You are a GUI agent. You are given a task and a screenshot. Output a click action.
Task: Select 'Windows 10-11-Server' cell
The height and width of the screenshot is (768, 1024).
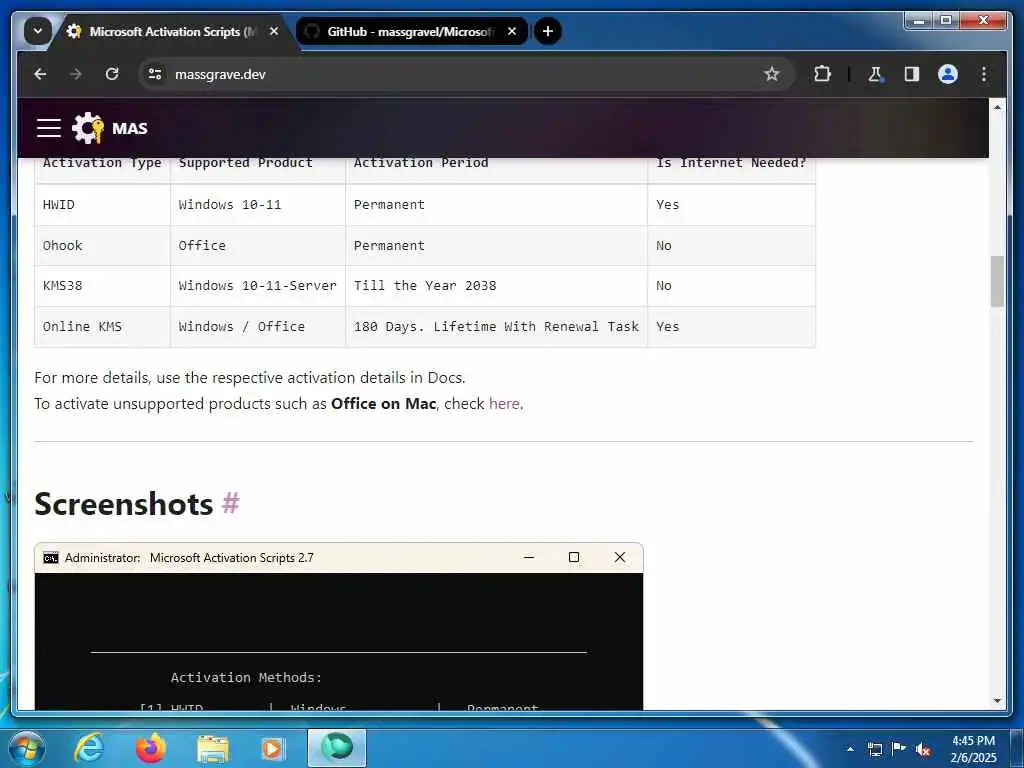[x=257, y=286]
